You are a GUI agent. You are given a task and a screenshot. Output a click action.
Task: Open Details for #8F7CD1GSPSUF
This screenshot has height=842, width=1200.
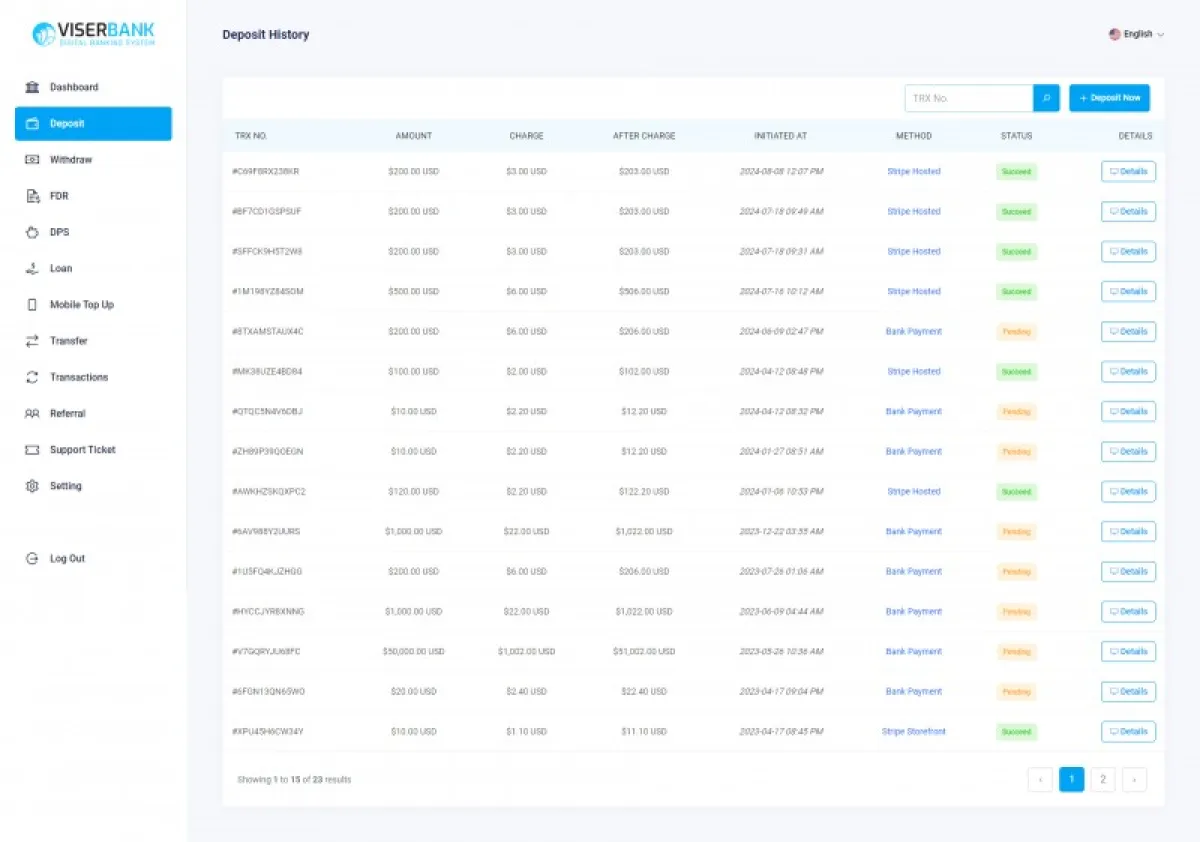pos(1128,212)
